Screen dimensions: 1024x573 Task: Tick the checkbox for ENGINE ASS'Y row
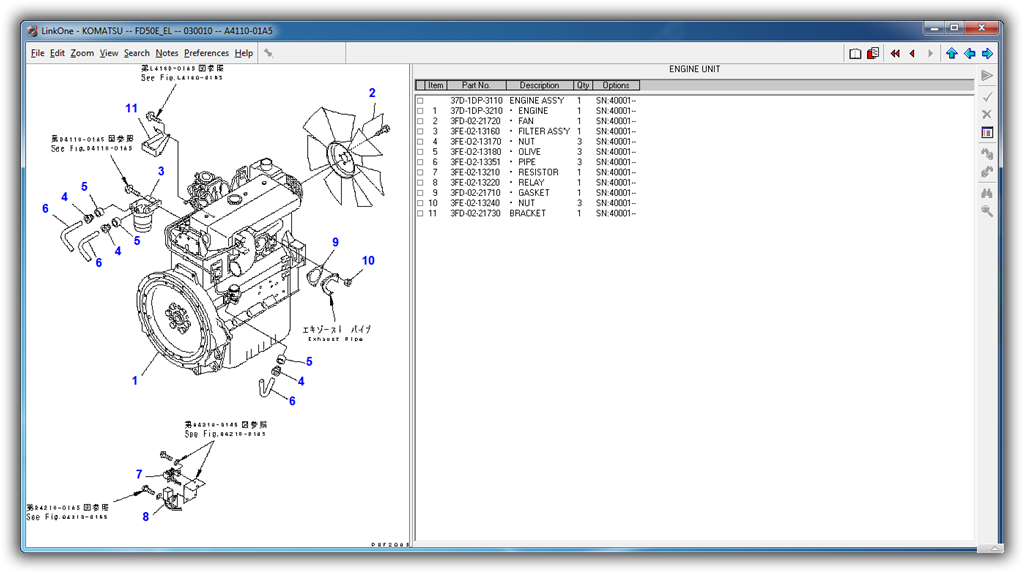pos(420,101)
